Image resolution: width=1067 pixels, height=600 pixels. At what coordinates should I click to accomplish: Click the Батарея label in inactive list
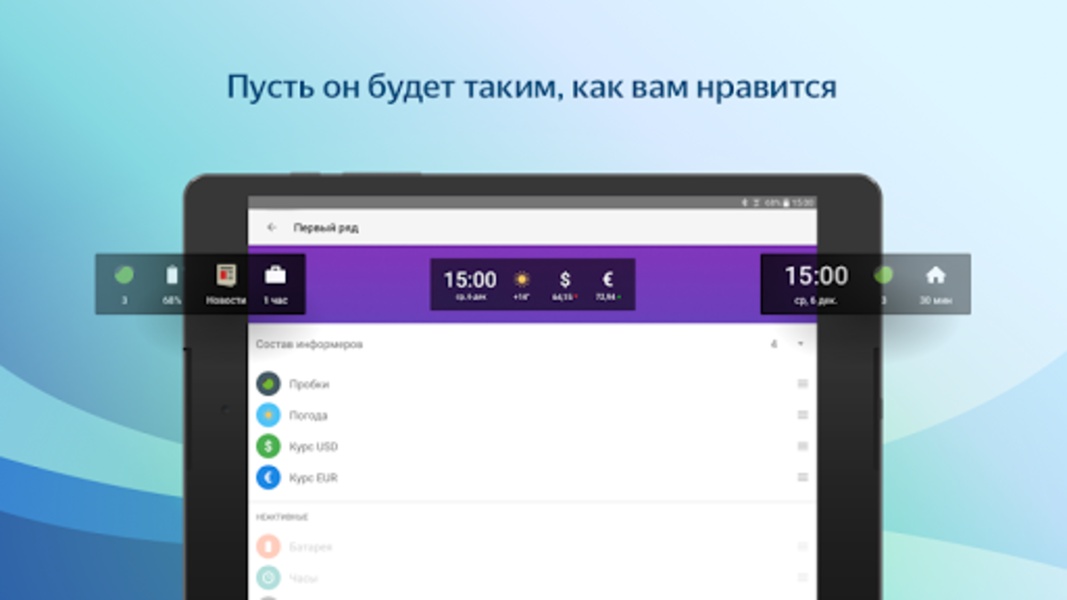(310, 547)
